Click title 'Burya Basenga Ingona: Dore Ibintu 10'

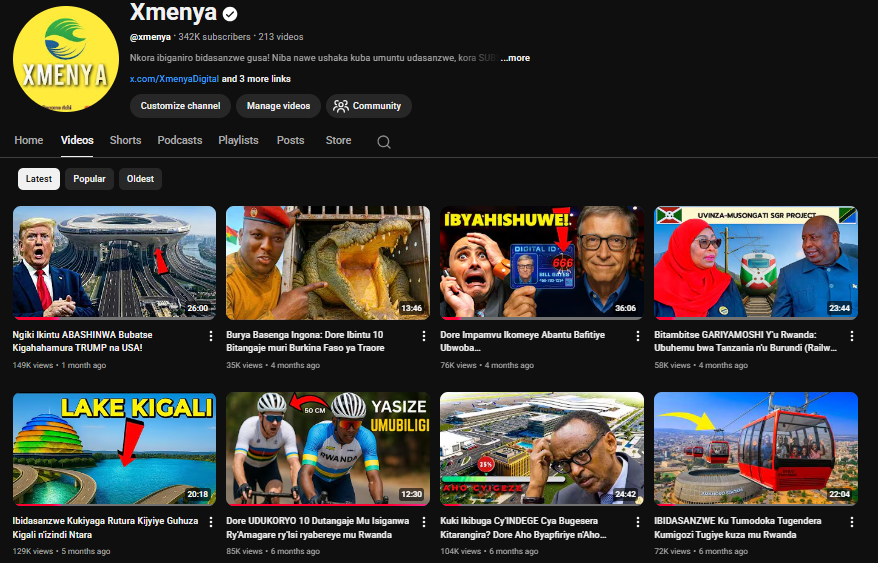305,341
